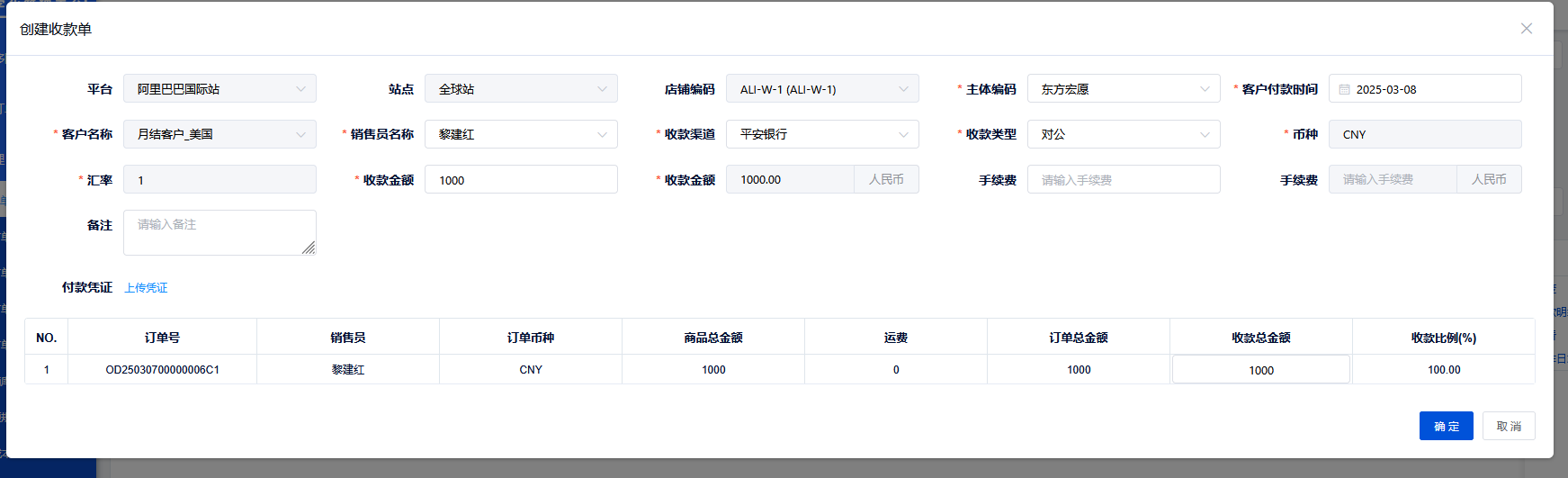Open the 客户名称 dropdown
This screenshot has height=478, width=1568.
click(220, 134)
